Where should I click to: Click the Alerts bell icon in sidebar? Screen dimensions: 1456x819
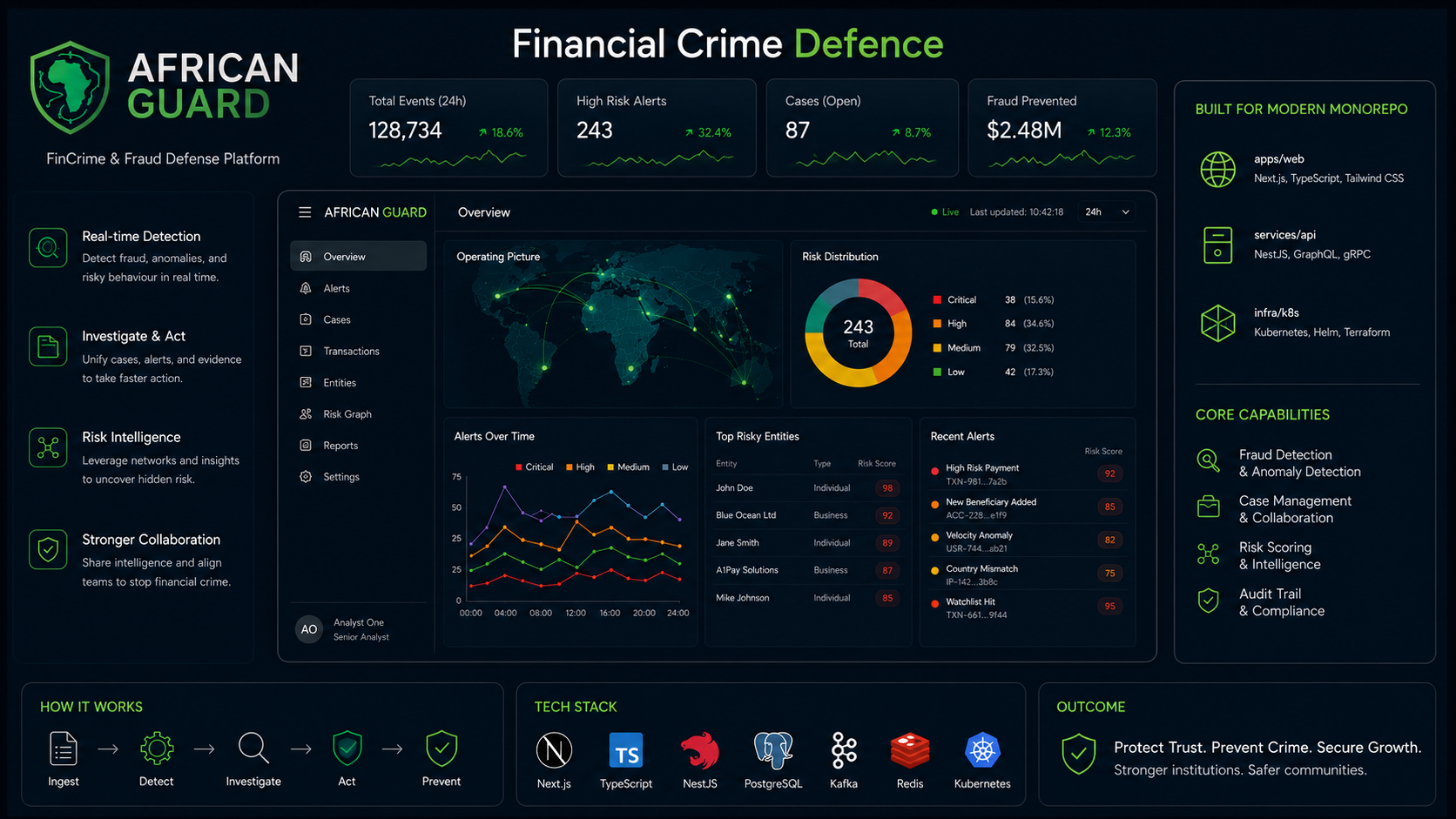pyautogui.click(x=306, y=288)
